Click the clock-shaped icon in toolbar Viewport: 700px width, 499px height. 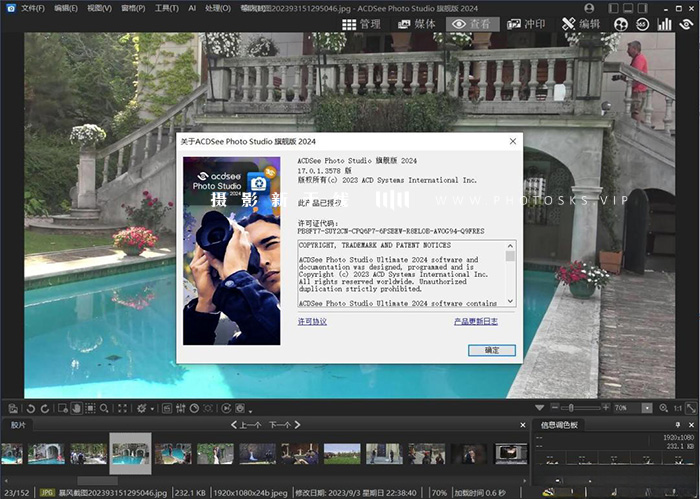195,408
